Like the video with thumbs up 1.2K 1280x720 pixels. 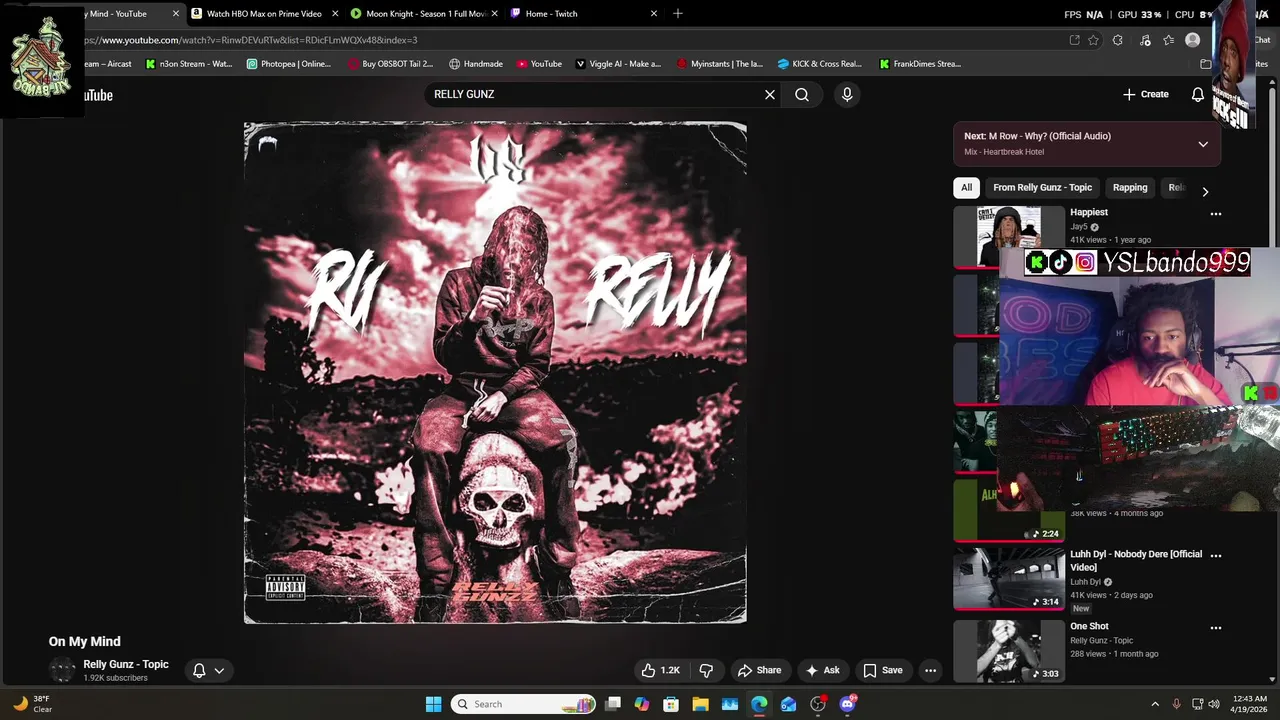[661, 670]
